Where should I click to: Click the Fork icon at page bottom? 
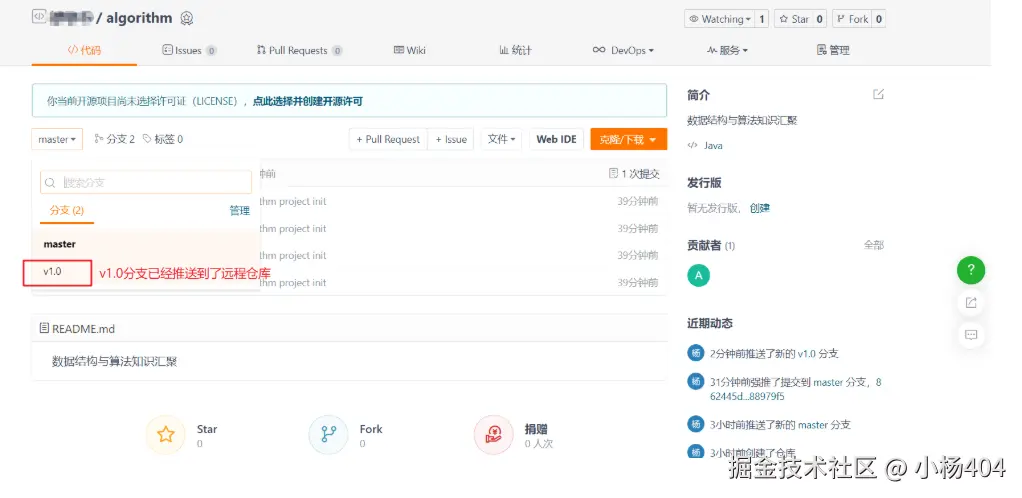(x=328, y=435)
